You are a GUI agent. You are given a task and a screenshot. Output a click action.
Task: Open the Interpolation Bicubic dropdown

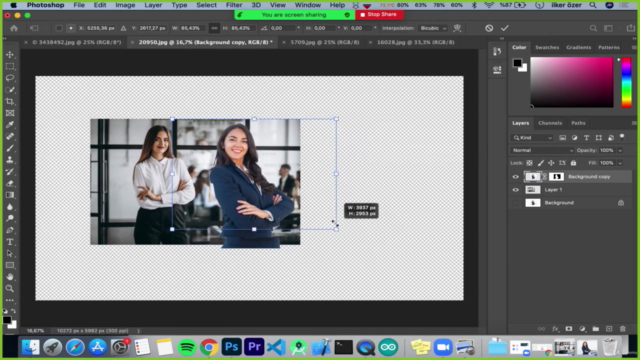(433, 28)
